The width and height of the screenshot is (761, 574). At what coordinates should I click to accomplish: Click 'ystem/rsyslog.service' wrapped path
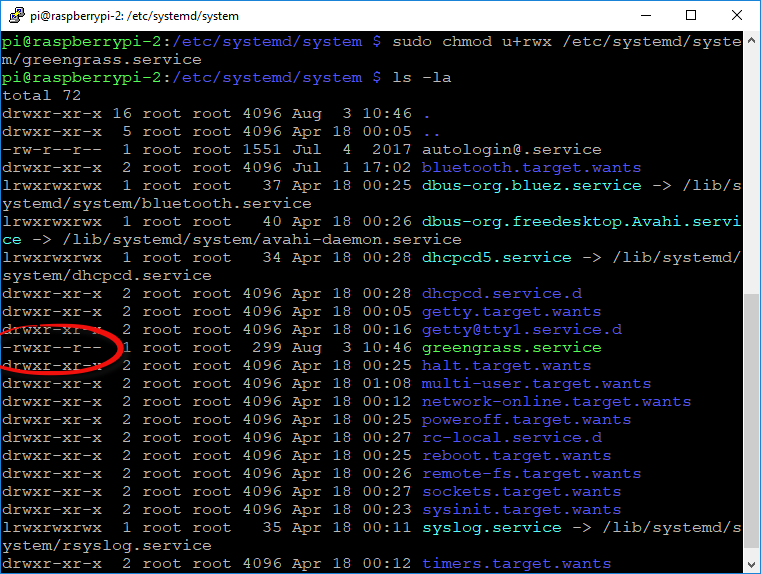coord(107,545)
